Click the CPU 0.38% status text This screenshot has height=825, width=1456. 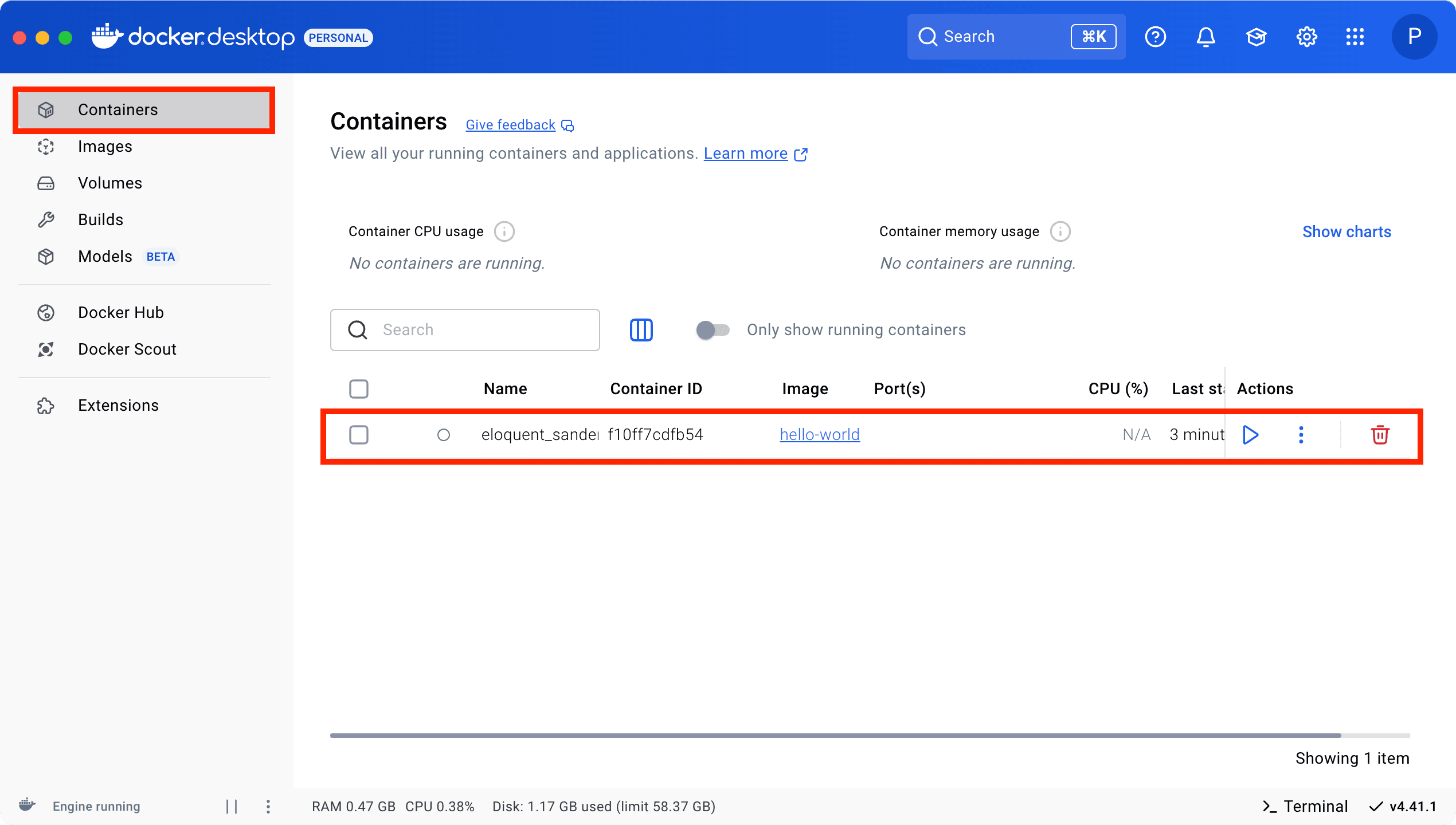point(440,807)
